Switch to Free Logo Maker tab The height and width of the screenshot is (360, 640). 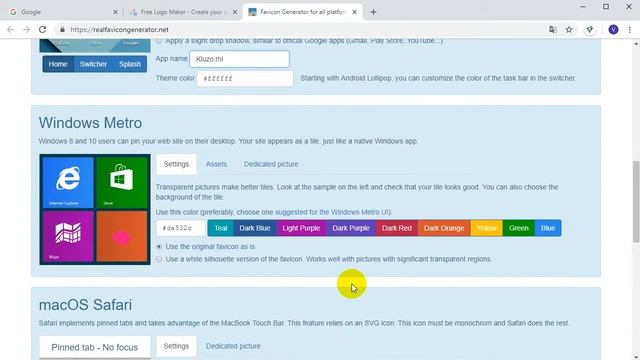(183, 12)
